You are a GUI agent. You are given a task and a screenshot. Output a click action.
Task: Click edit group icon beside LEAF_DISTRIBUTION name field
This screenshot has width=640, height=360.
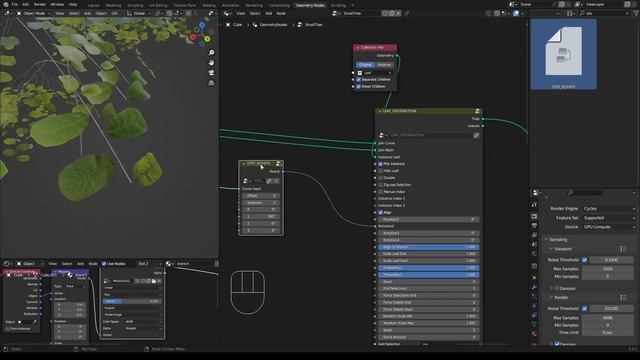476,135
